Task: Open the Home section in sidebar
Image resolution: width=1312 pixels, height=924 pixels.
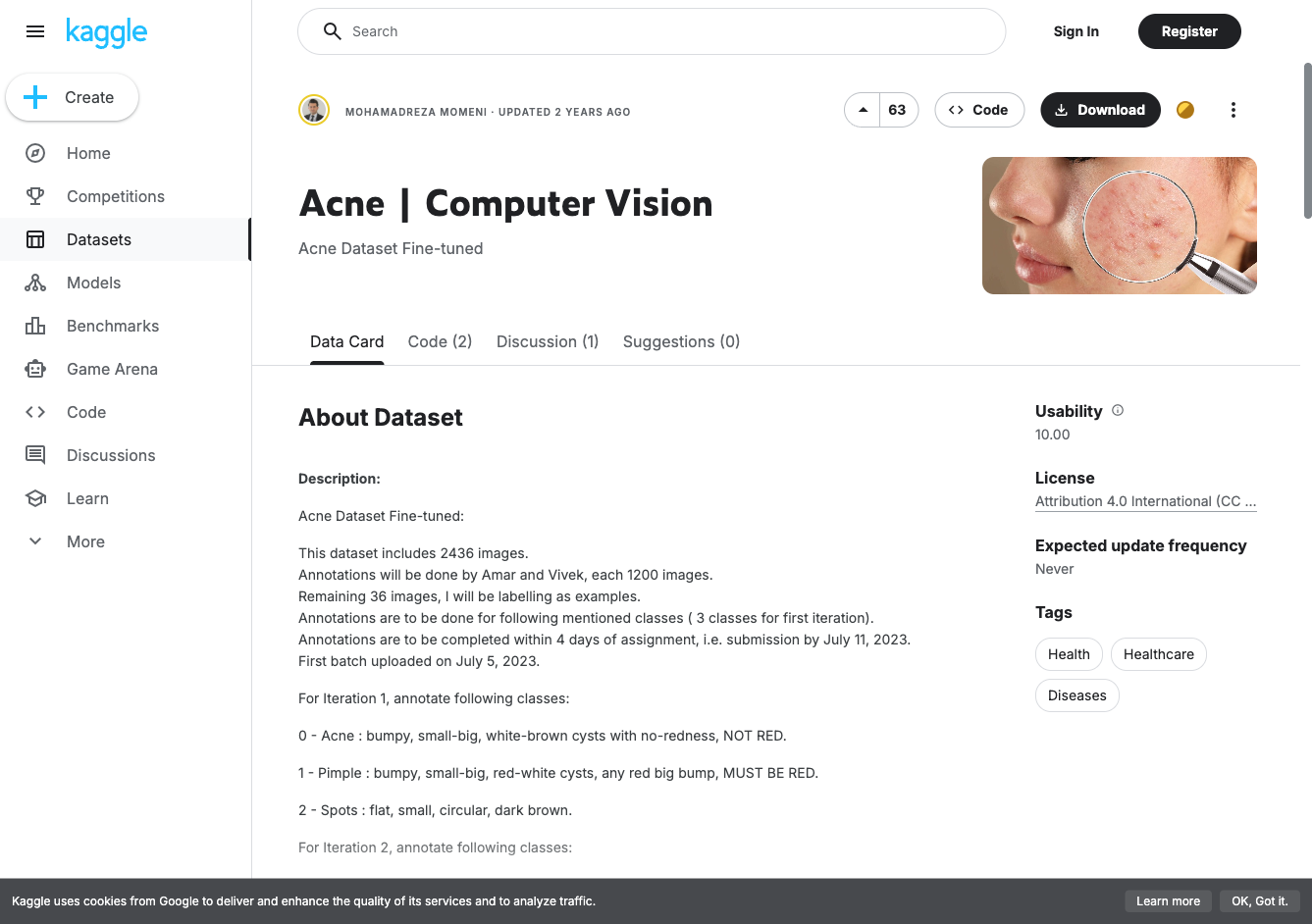Action: pos(87,153)
